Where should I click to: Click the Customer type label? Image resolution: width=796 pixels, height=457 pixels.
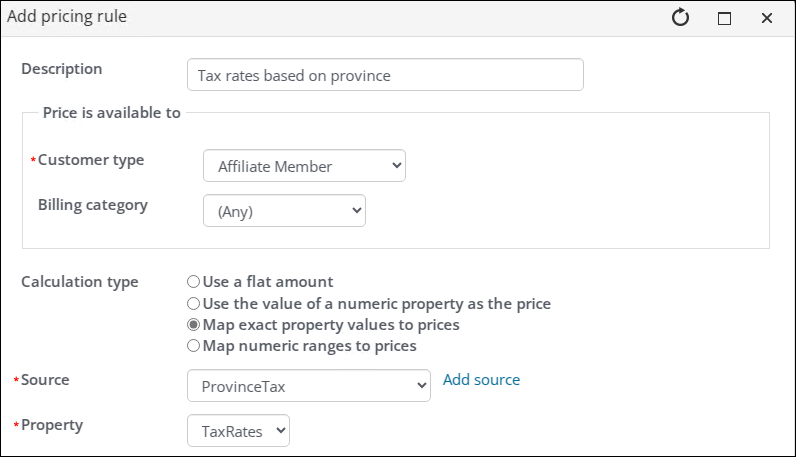(90, 160)
